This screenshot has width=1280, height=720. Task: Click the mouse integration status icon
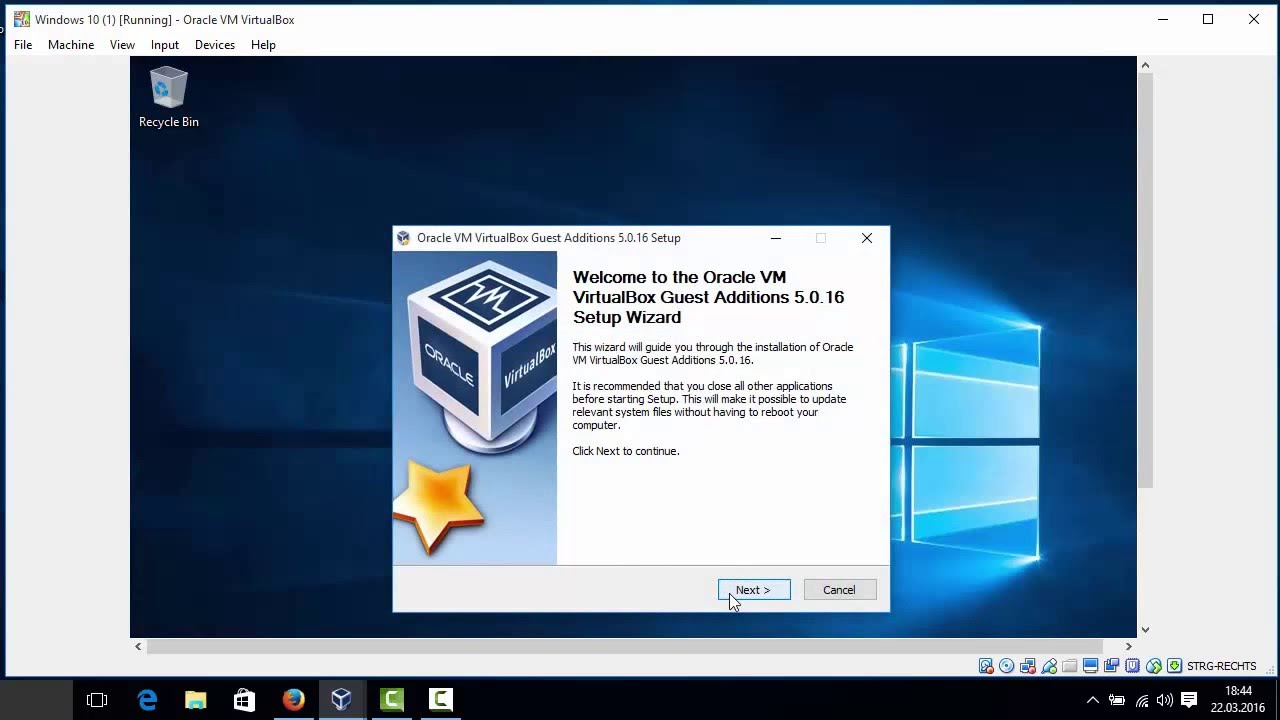[1154, 666]
